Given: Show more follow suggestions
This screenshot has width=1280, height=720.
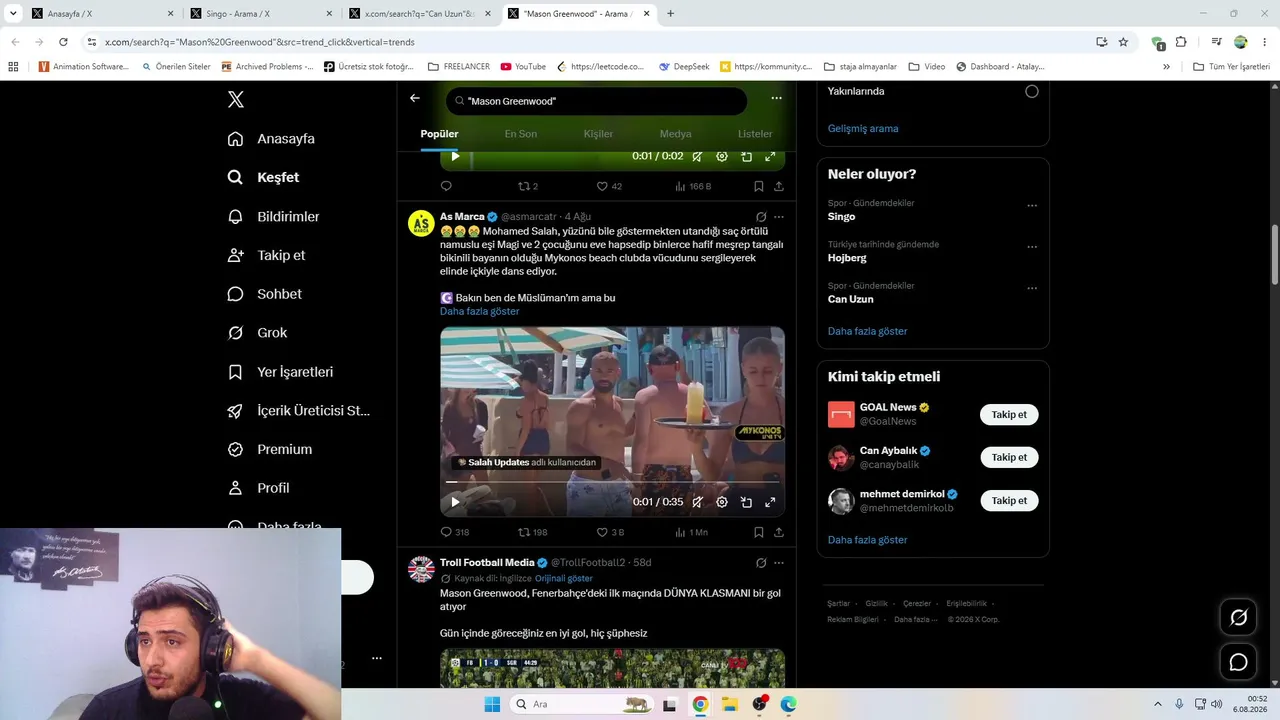Looking at the screenshot, I should [868, 540].
